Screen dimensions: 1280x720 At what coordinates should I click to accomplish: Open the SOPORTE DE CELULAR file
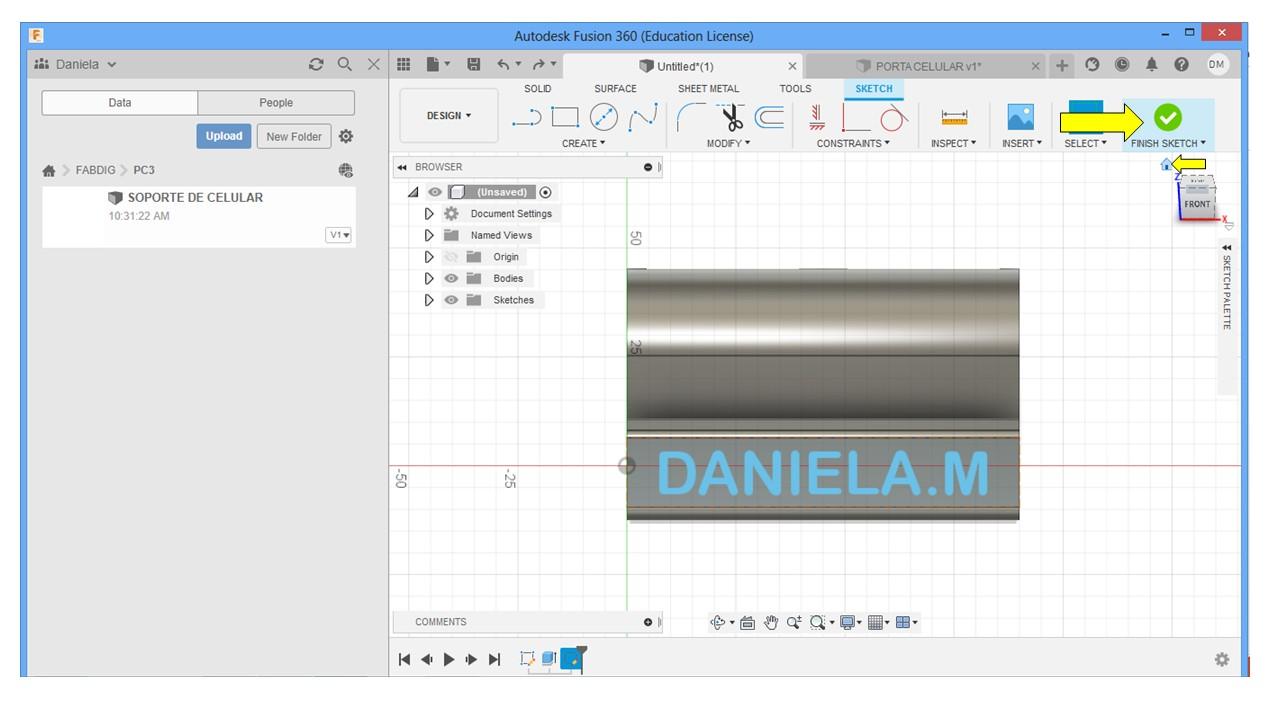pyautogui.click(x=195, y=198)
